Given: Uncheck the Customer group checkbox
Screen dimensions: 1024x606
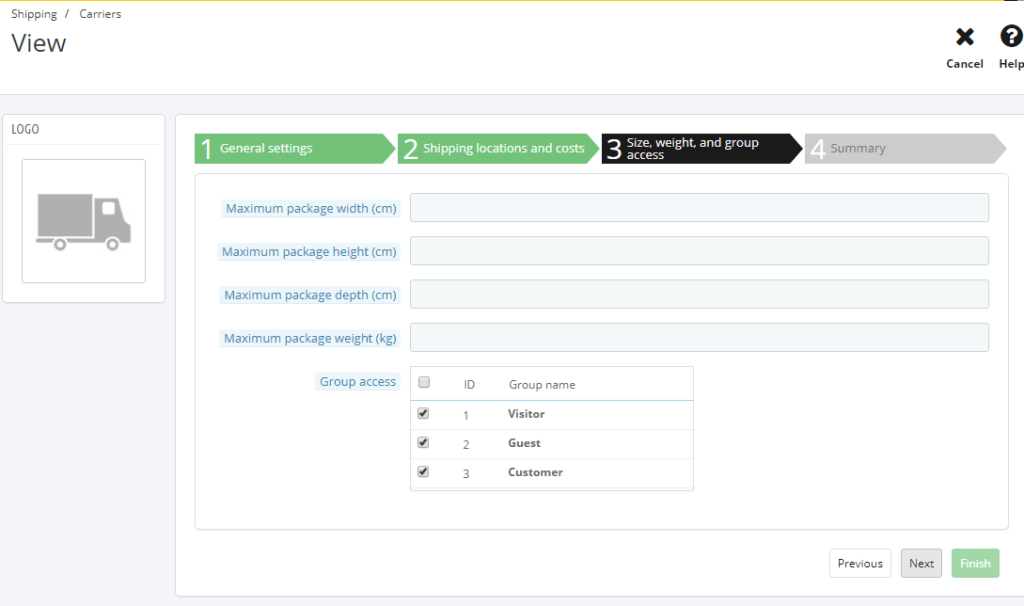Looking at the screenshot, I should [423, 471].
